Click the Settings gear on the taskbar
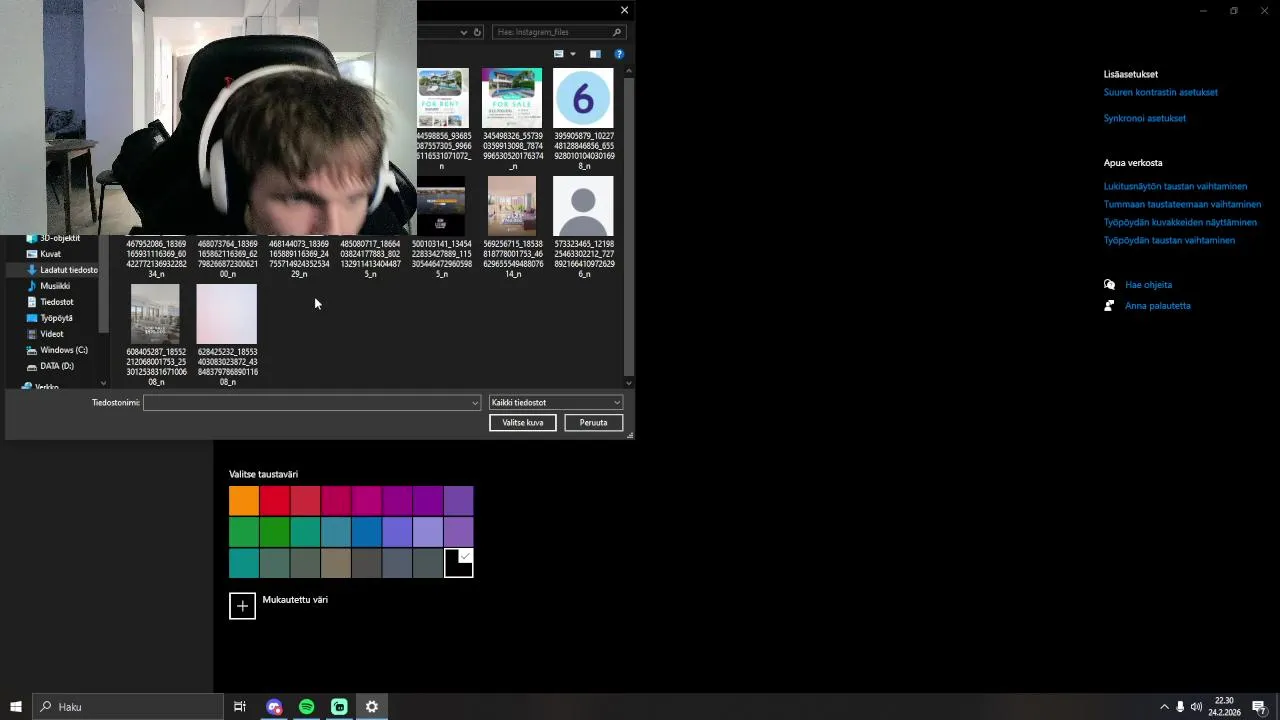This screenshot has width=1280, height=720. (x=372, y=707)
